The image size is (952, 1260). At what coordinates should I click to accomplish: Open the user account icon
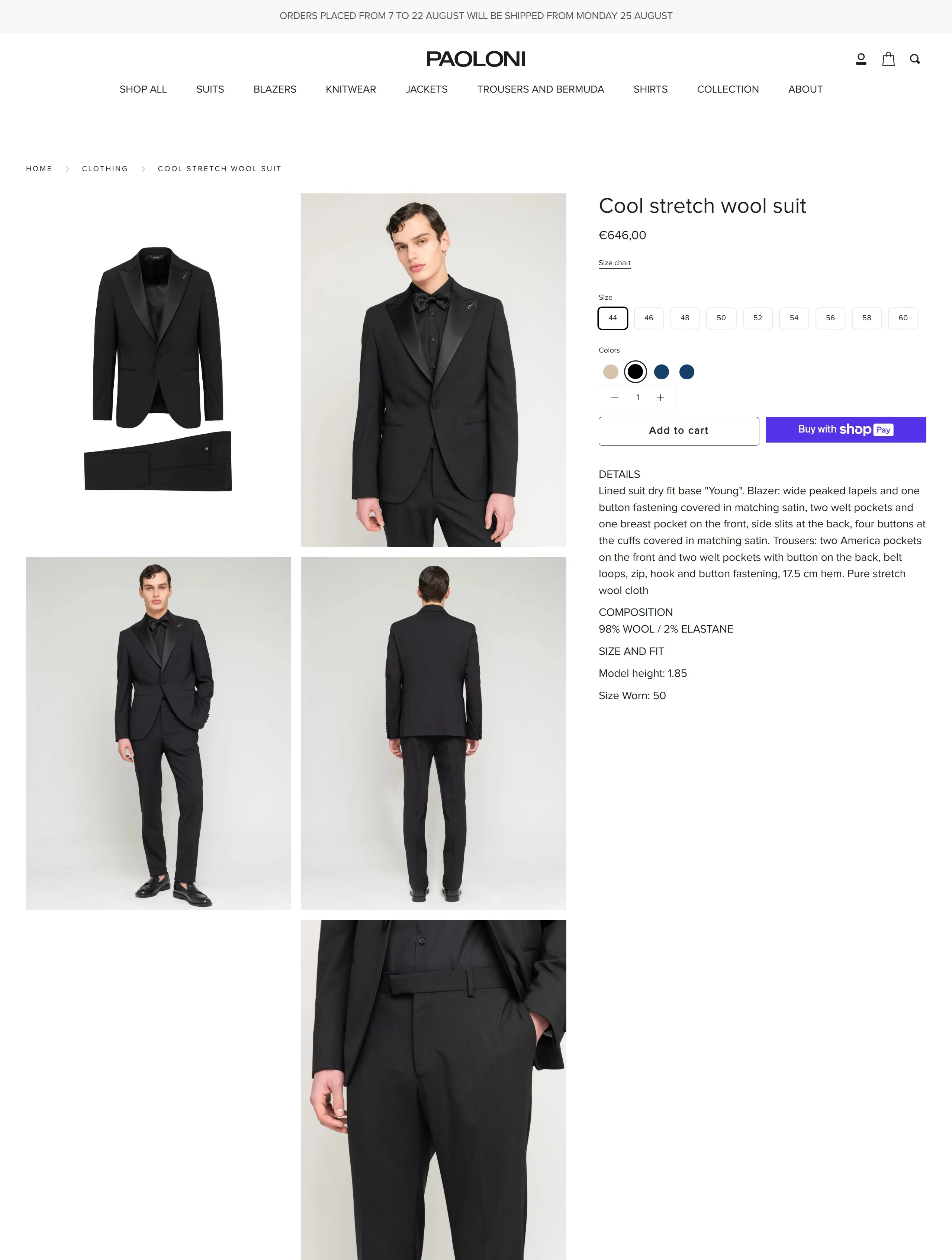click(861, 59)
